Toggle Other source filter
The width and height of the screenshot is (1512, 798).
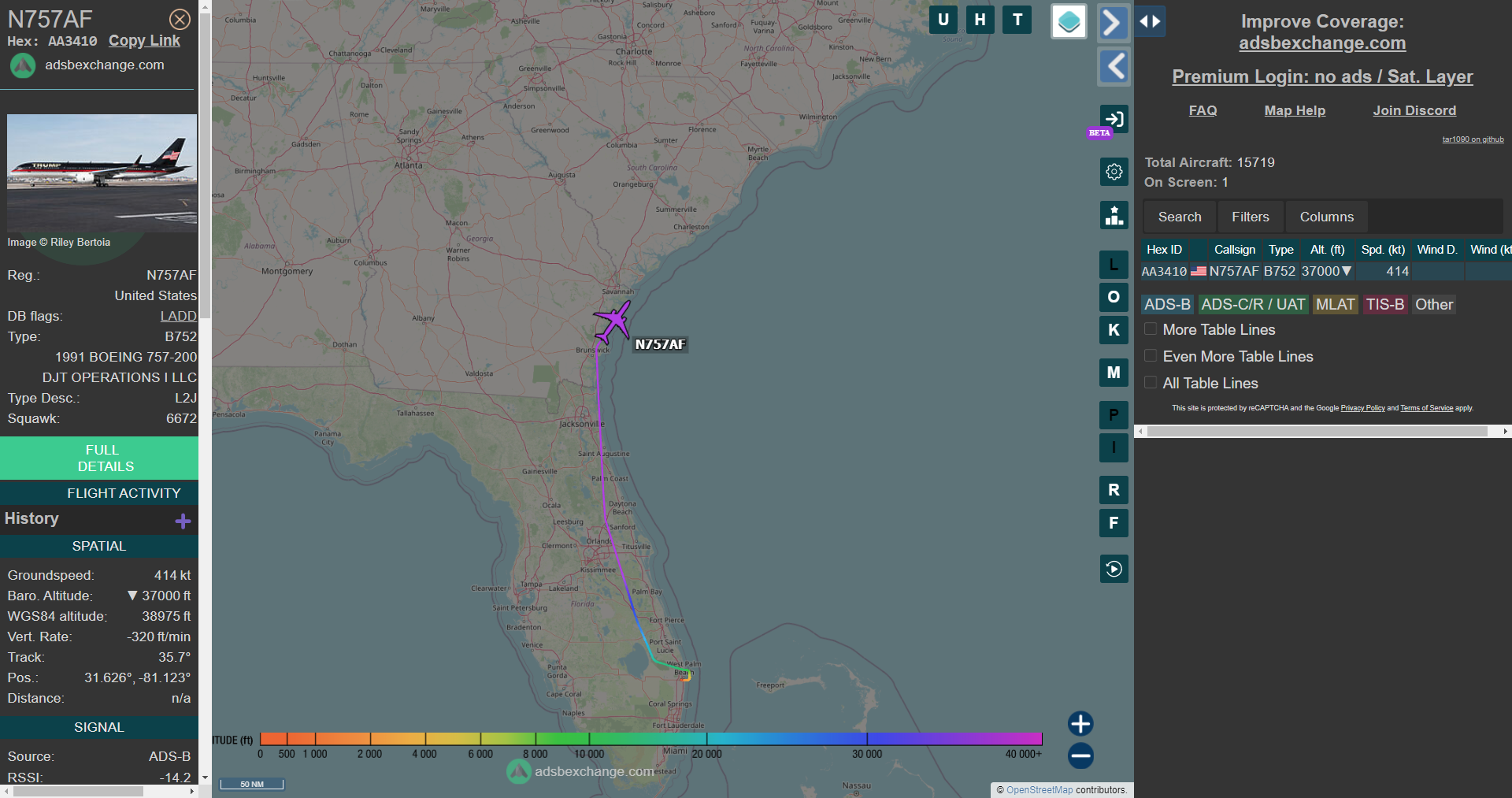(x=1434, y=304)
